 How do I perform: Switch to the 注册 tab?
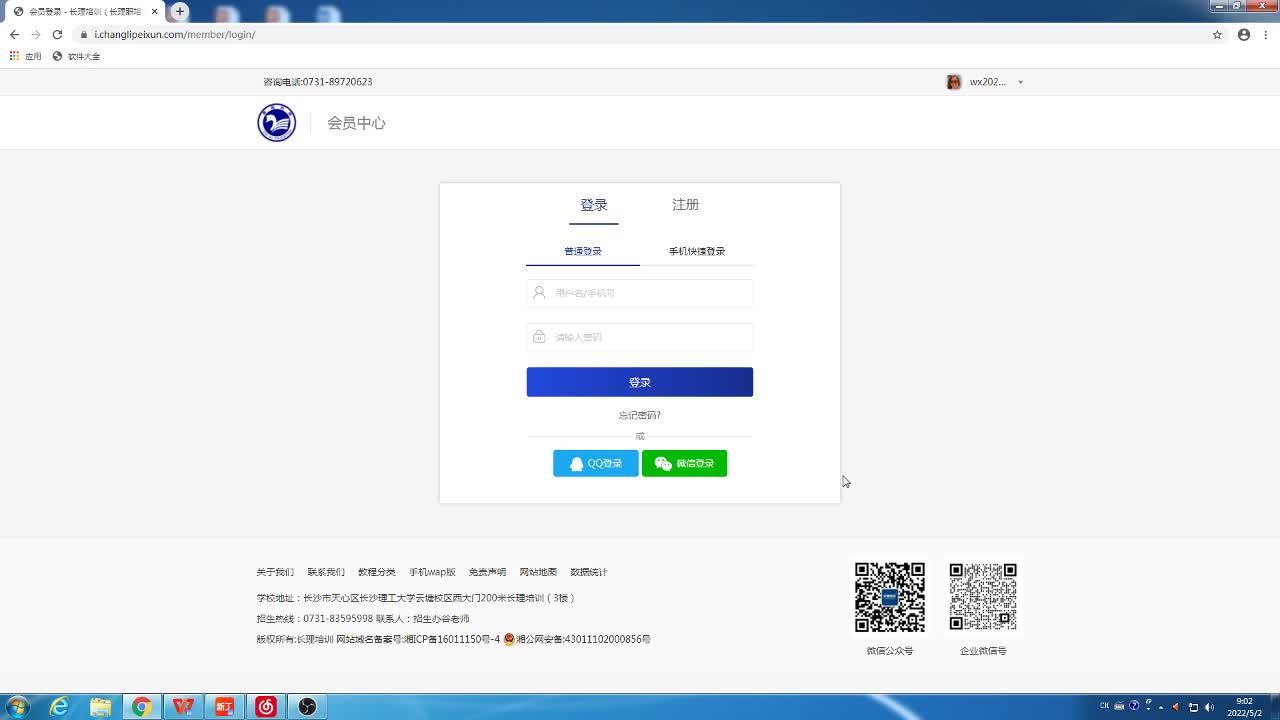(x=685, y=205)
